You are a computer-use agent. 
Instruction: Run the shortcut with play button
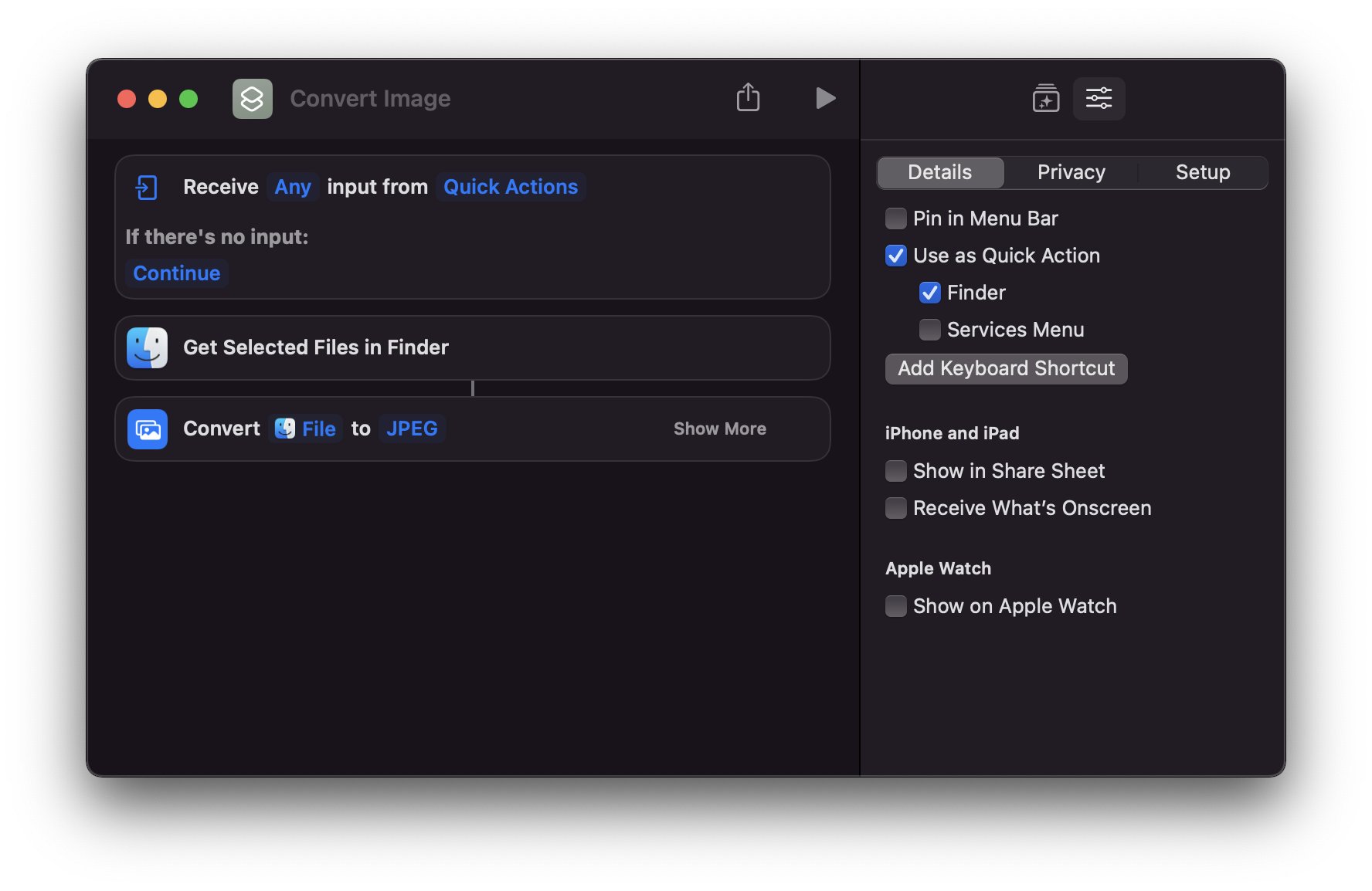click(x=825, y=98)
